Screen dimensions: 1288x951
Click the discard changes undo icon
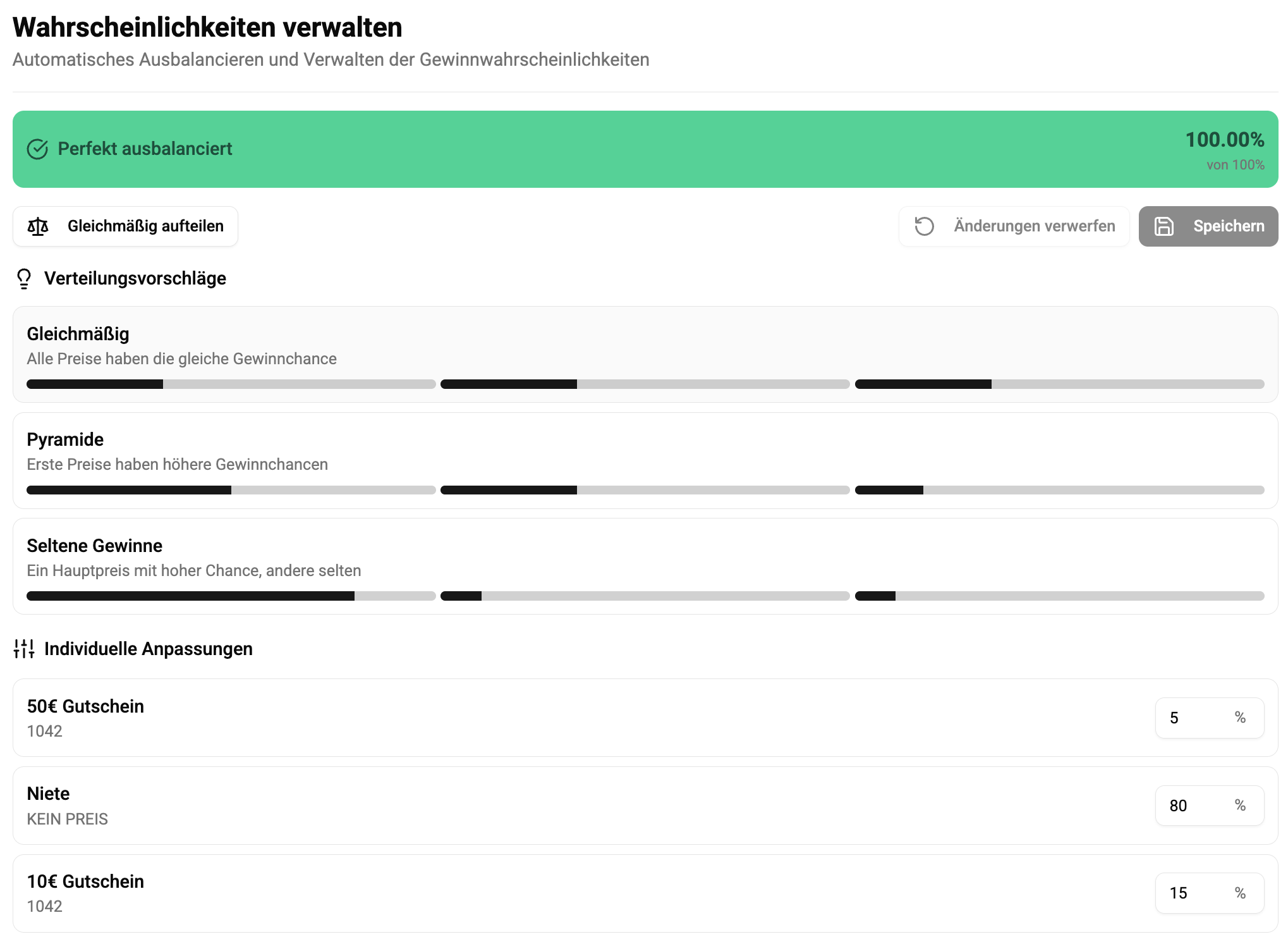[x=925, y=226]
